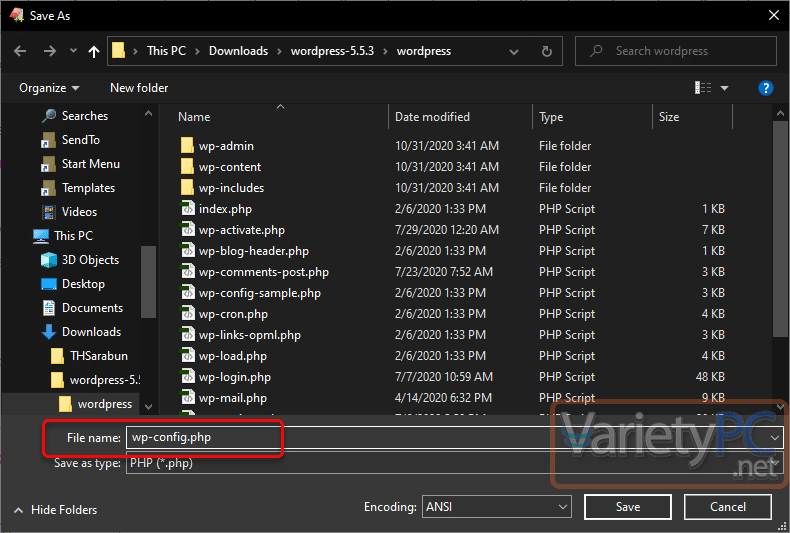Open the Save as type dropdown
The image size is (790, 533).
(454, 463)
